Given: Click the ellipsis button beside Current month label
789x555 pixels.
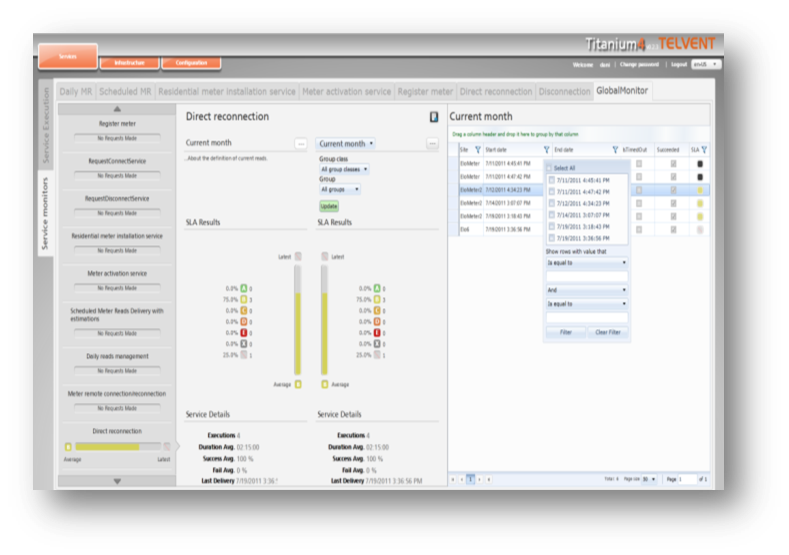Looking at the screenshot, I should pyautogui.click(x=300, y=144).
